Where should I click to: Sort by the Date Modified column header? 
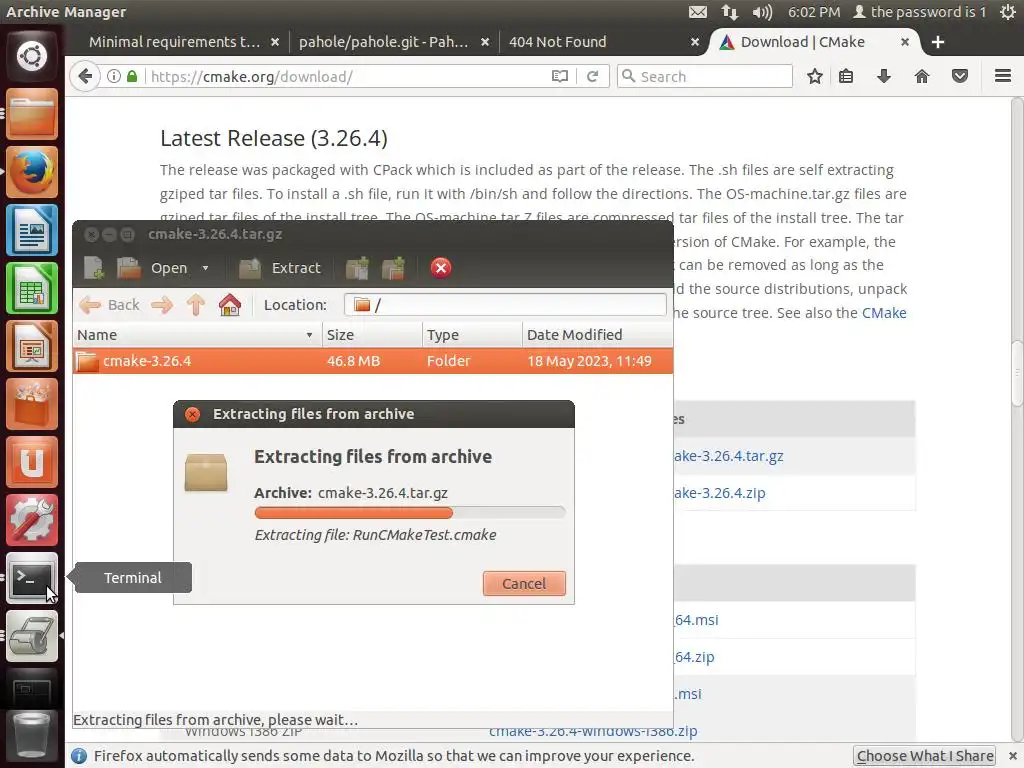click(598, 335)
